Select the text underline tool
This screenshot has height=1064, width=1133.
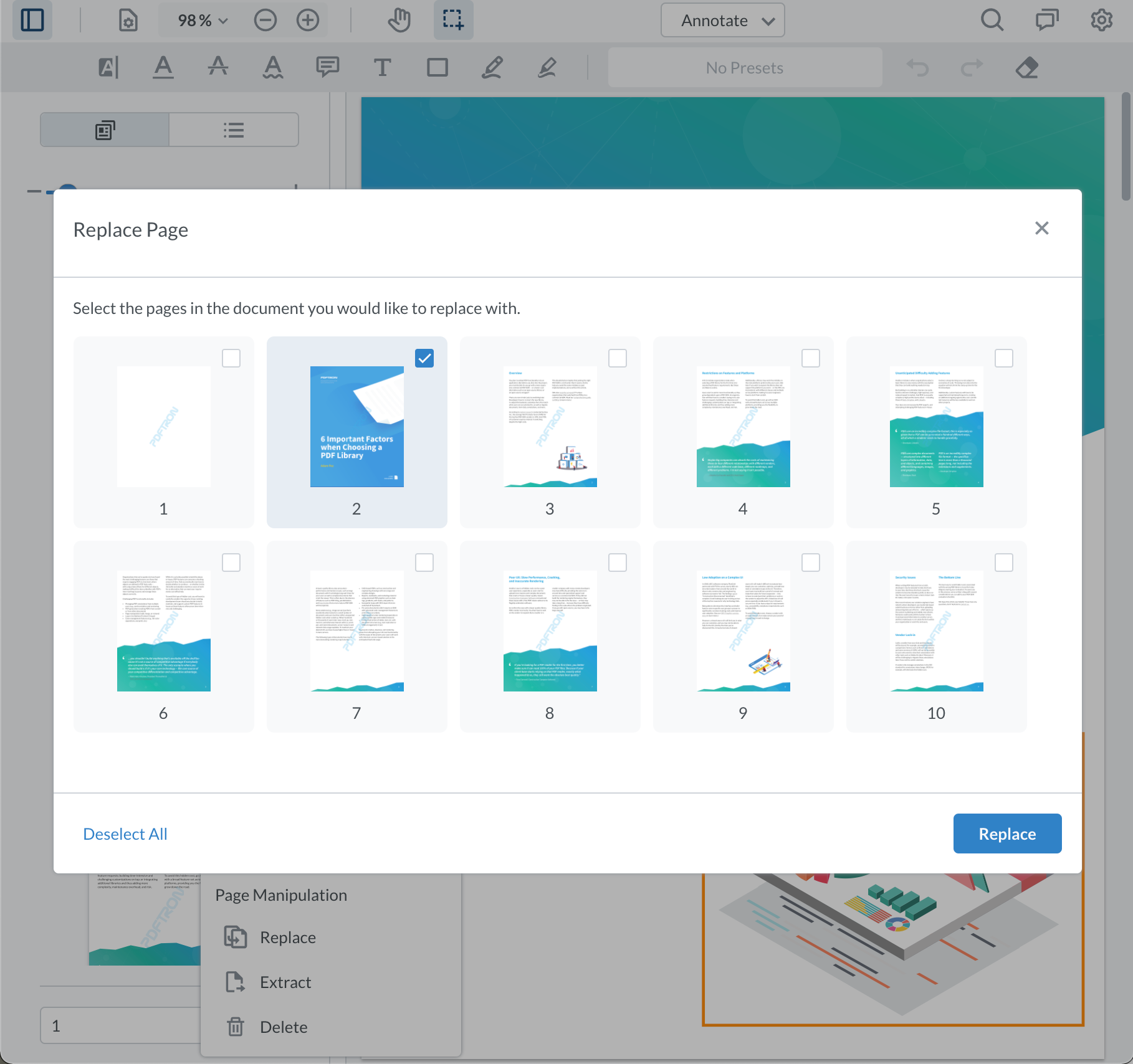point(163,67)
